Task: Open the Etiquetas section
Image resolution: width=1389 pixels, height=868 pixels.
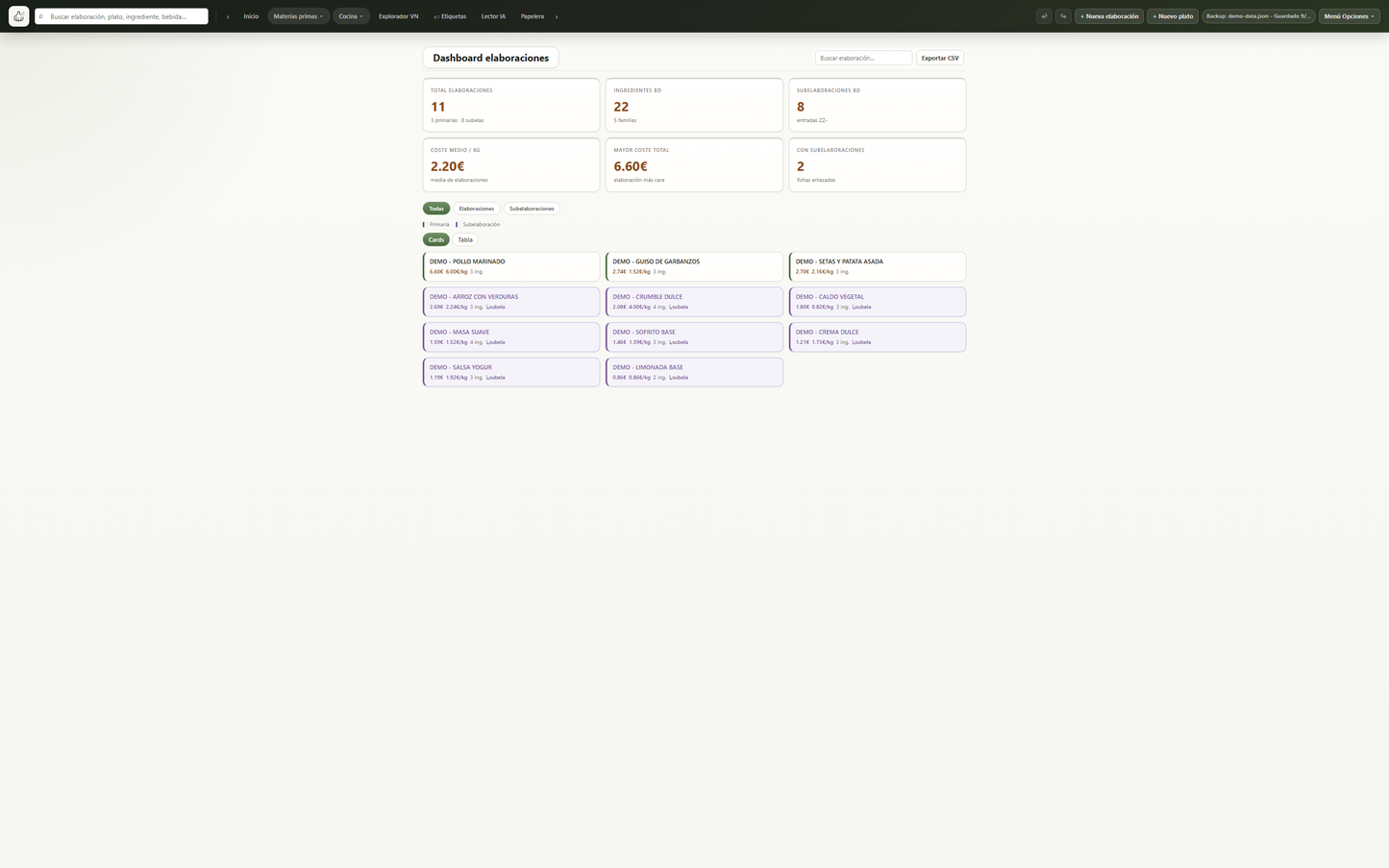Action: point(450,16)
